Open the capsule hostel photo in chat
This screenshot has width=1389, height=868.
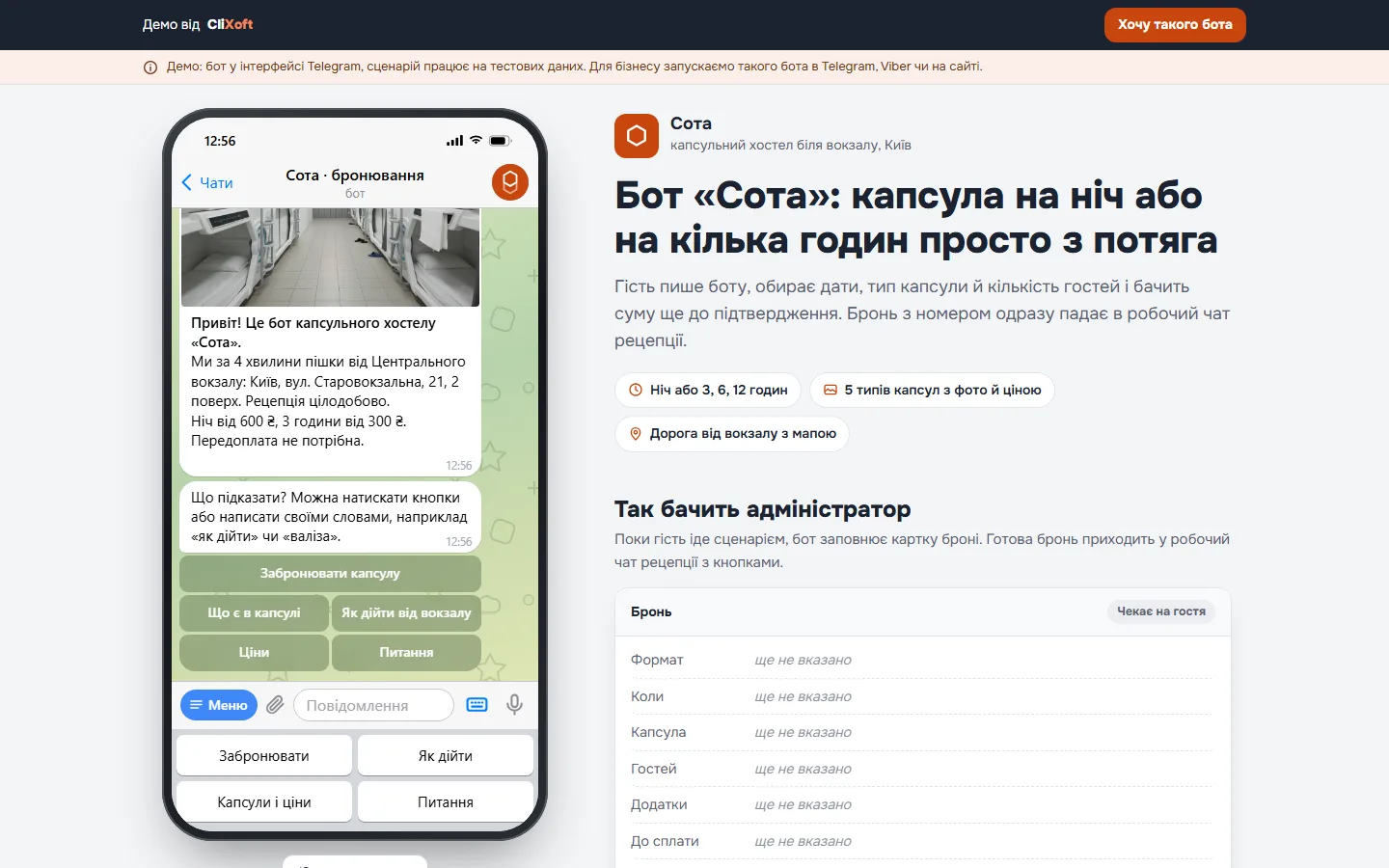click(330, 258)
